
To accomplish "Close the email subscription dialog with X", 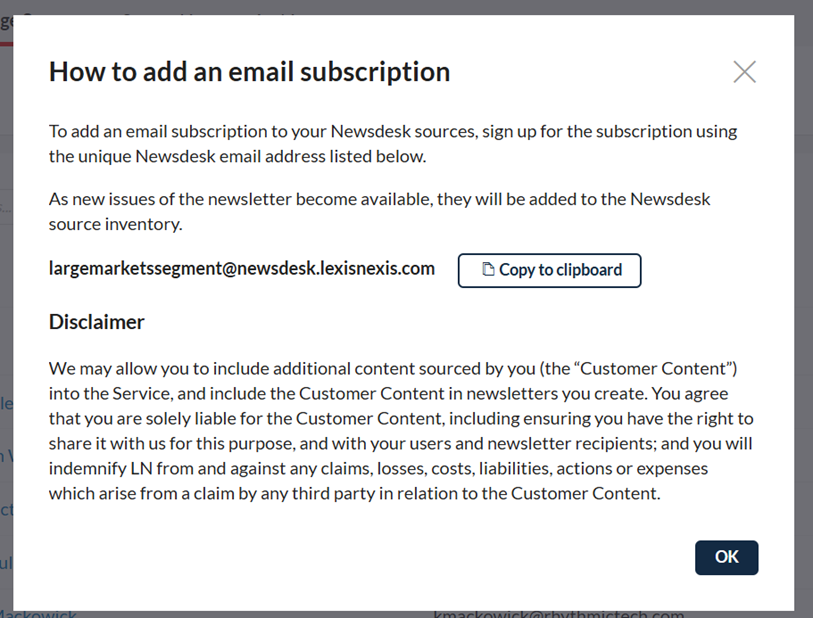I will point(745,72).
